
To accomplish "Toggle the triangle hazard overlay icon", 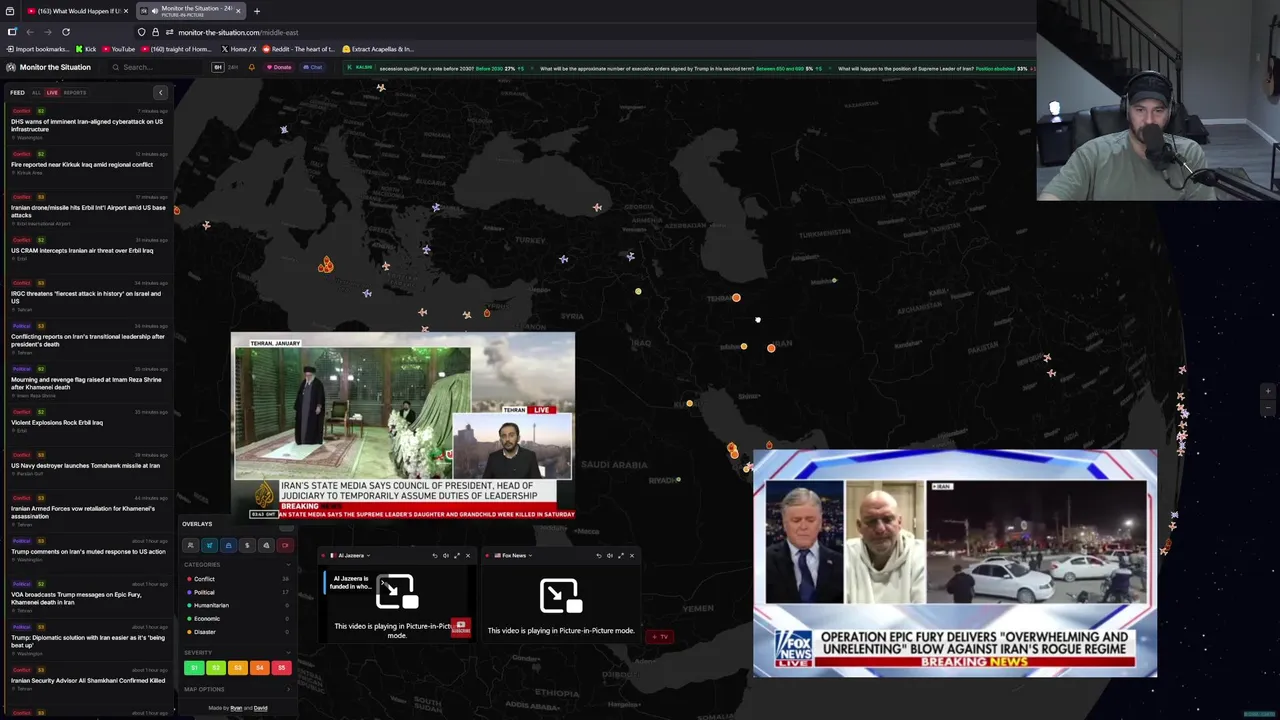I will [266, 545].
